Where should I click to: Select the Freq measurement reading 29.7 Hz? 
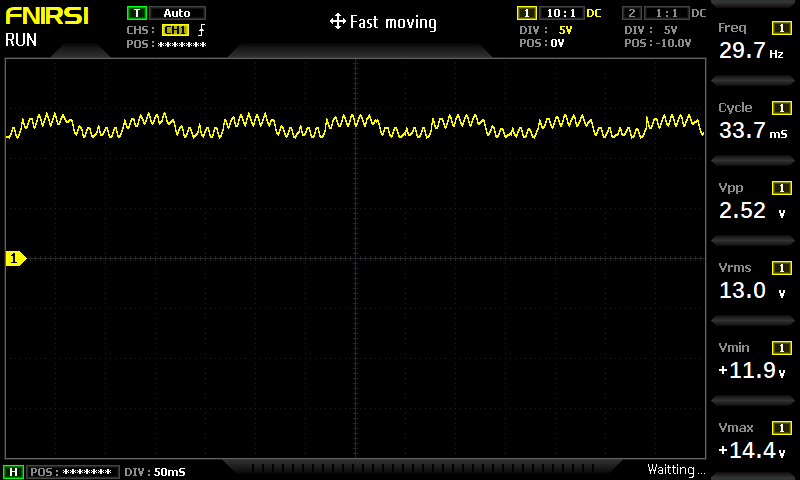pyautogui.click(x=751, y=50)
